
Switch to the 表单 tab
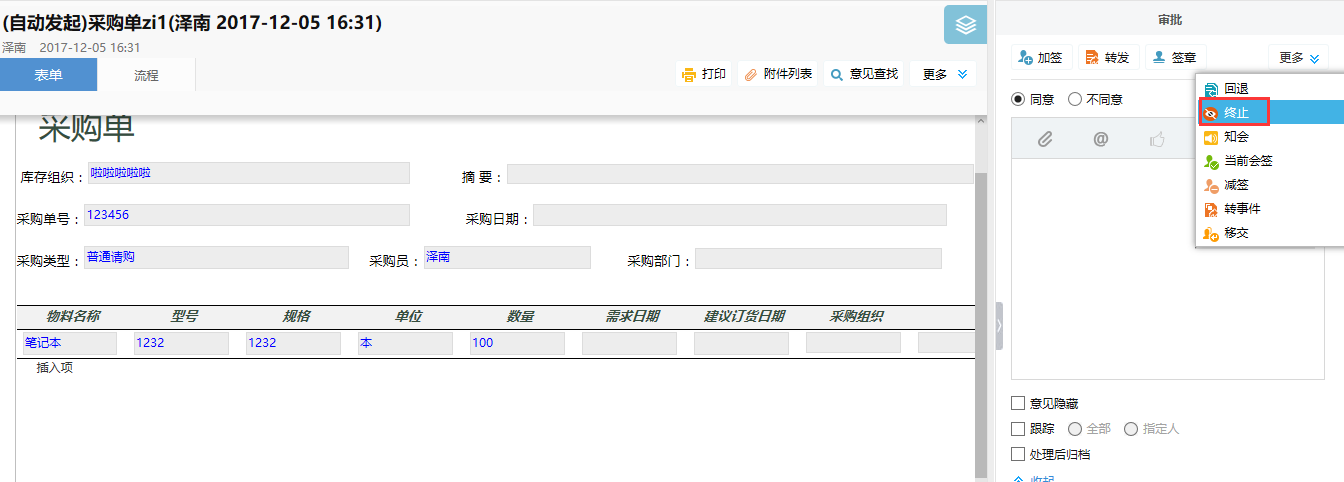[48, 75]
